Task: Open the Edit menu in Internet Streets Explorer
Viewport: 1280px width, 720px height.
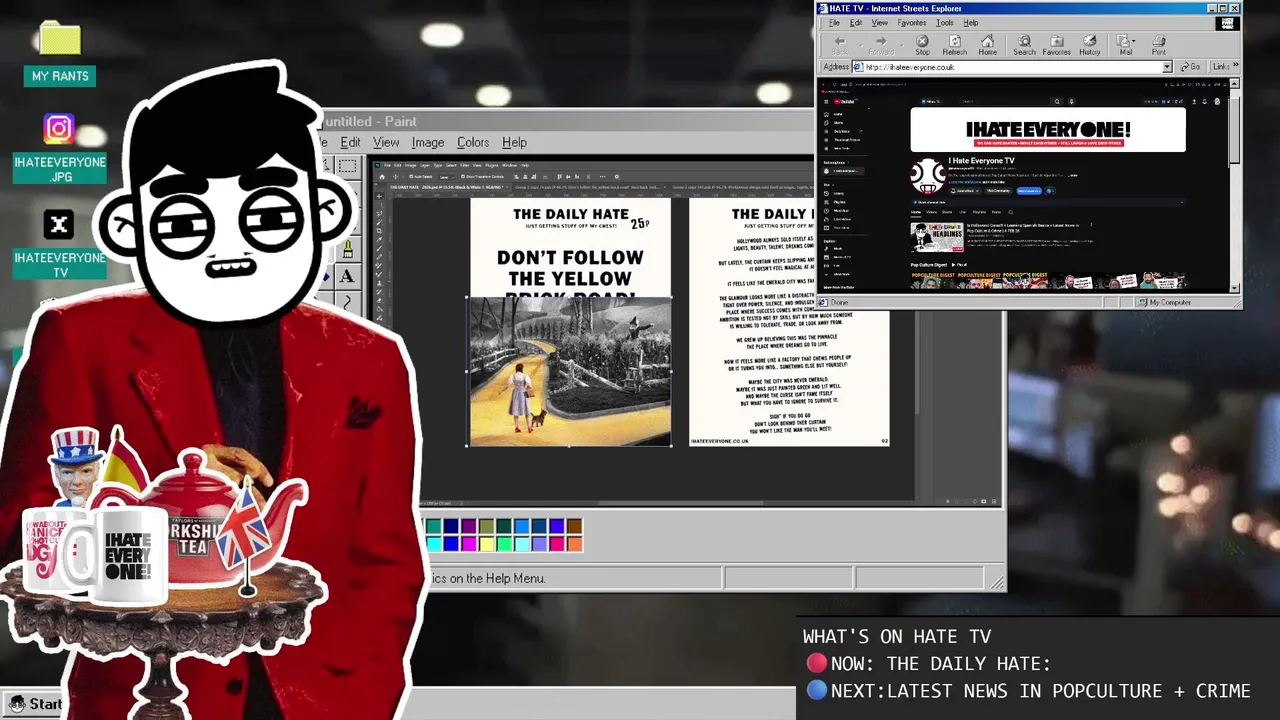Action: pos(856,23)
